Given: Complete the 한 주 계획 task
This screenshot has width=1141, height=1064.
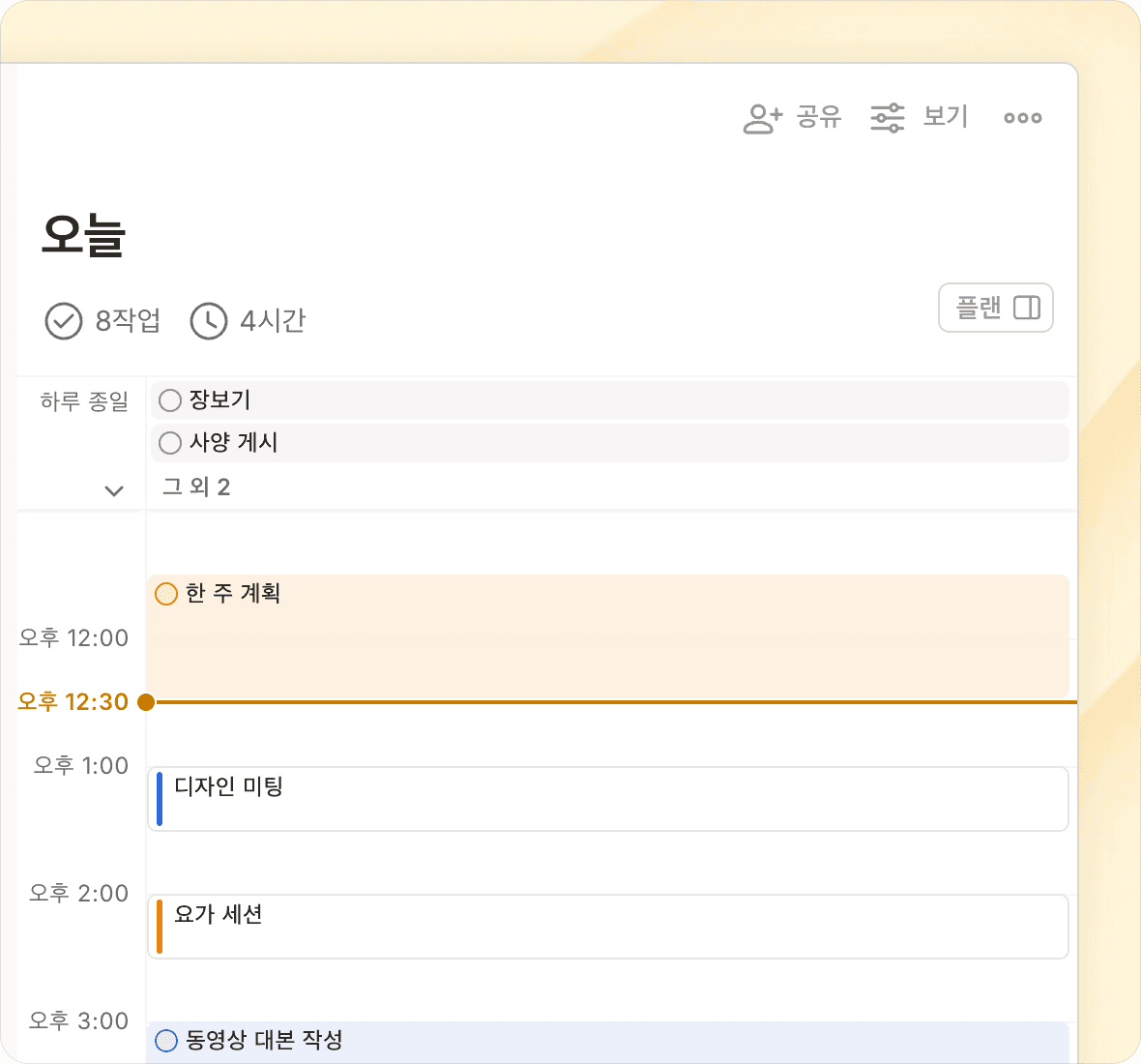Looking at the screenshot, I should [166, 594].
